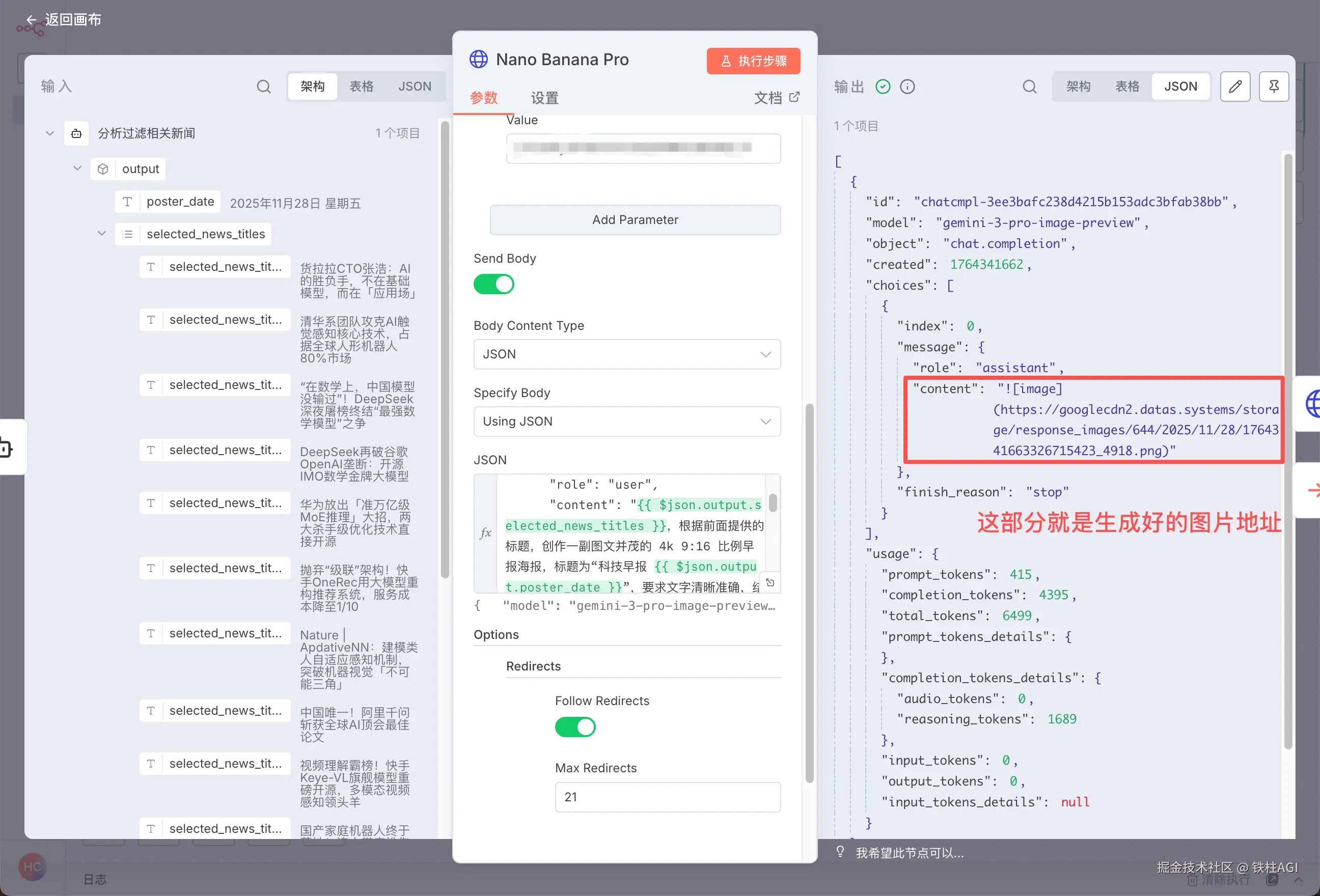This screenshot has width=1320, height=896.
Task: Click the 执行步骤 execute step button
Action: coord(753,61)
